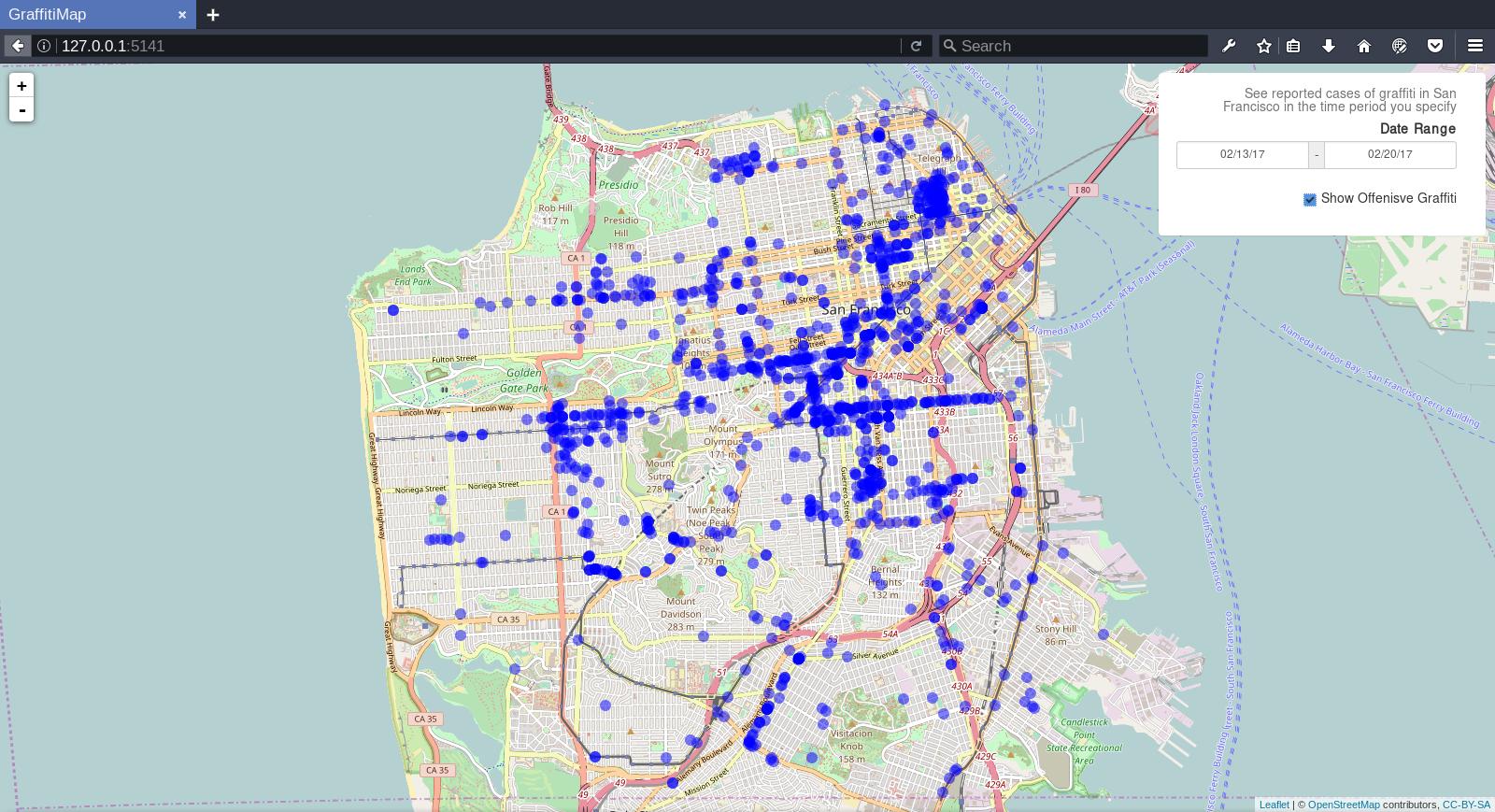Click the address bar URL 127.0.0.1:5141
Viewport: 1495px width, 812px height.
113,46
